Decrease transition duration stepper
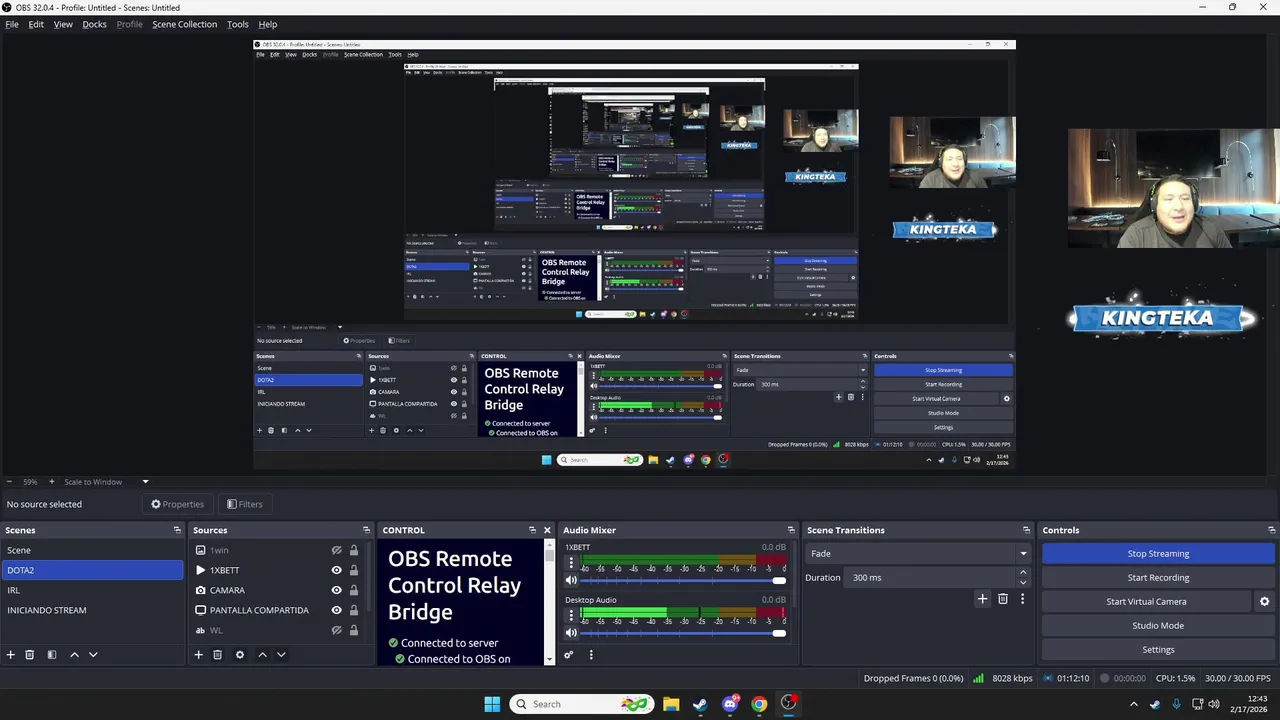The height and width of the screenshot is (720, 1280). pos(1022,582)
